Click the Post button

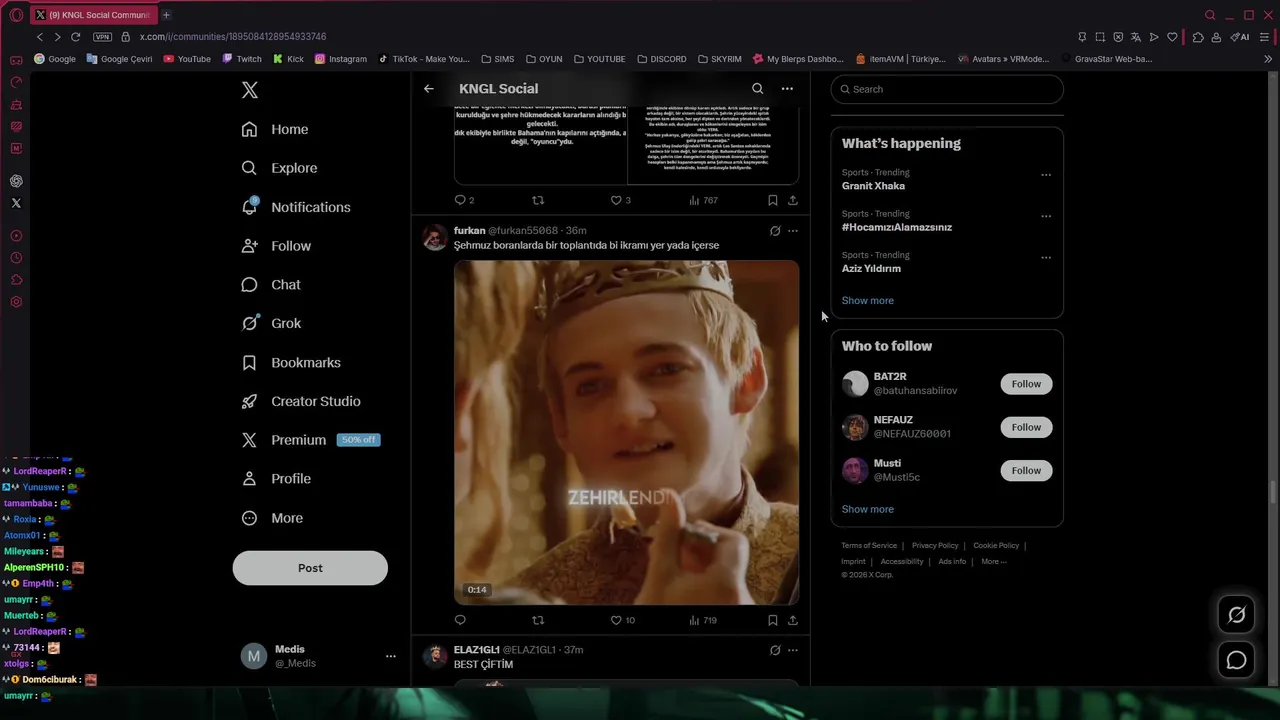click(x=310, y=568)
